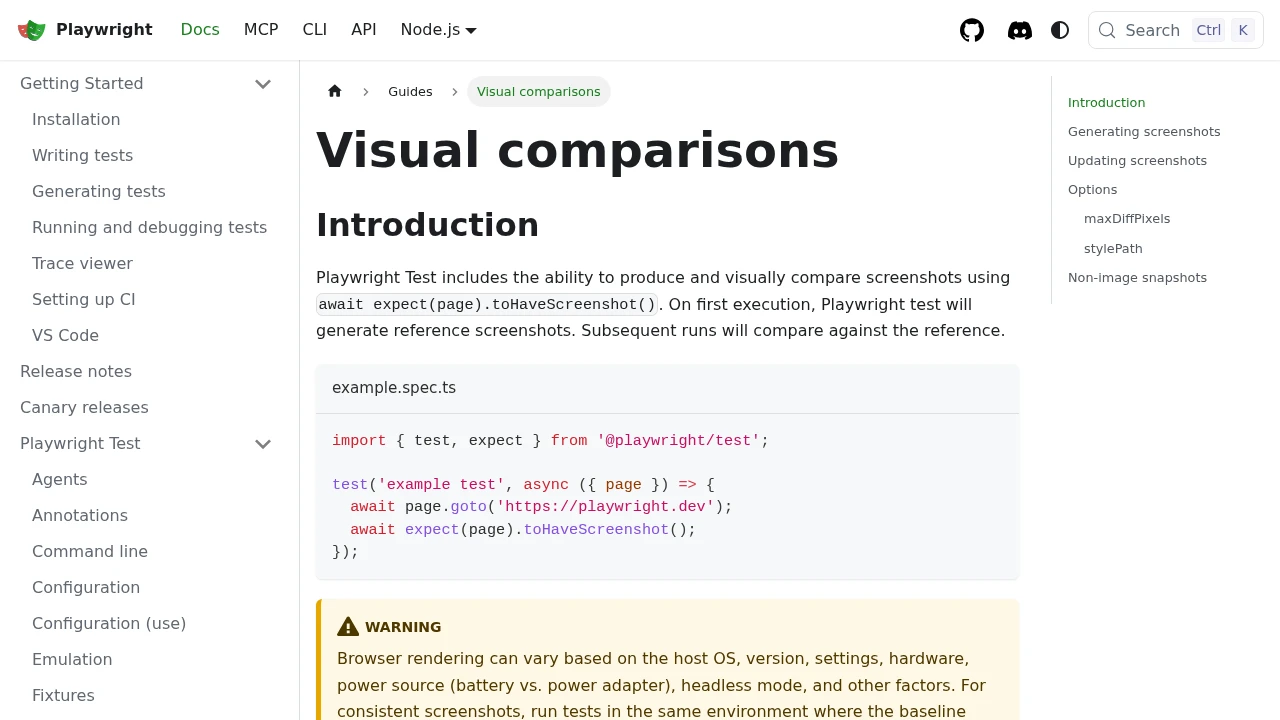Open the Emulation page

(72, 660)
